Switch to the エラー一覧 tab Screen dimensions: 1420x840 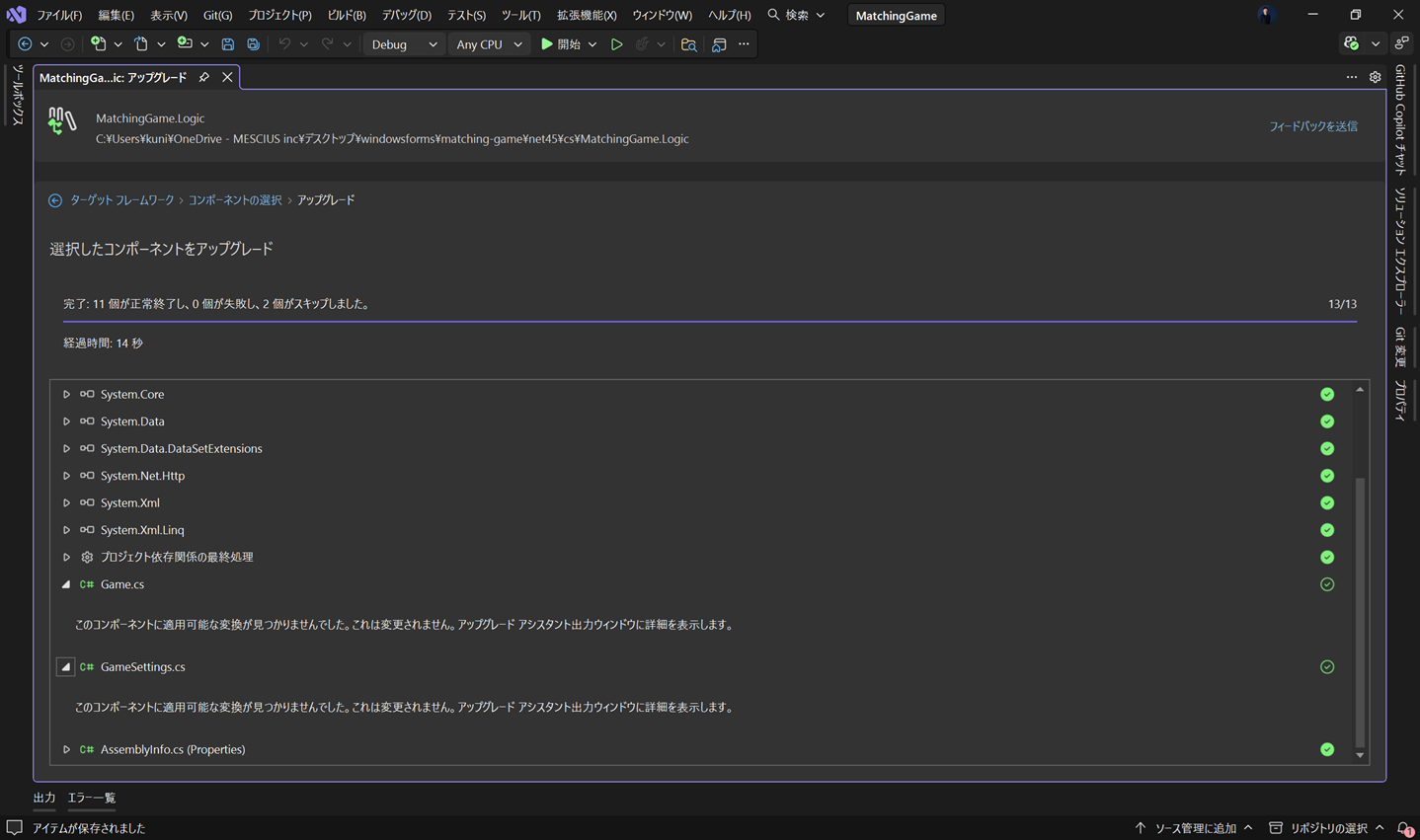pyautogui.click(x=91, y=798)
